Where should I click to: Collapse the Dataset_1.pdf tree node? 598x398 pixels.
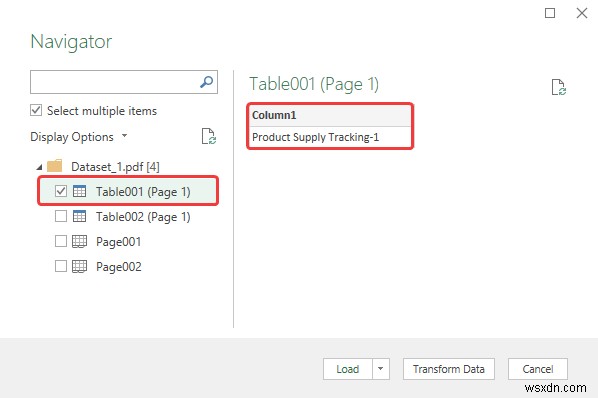coord(39,167)
